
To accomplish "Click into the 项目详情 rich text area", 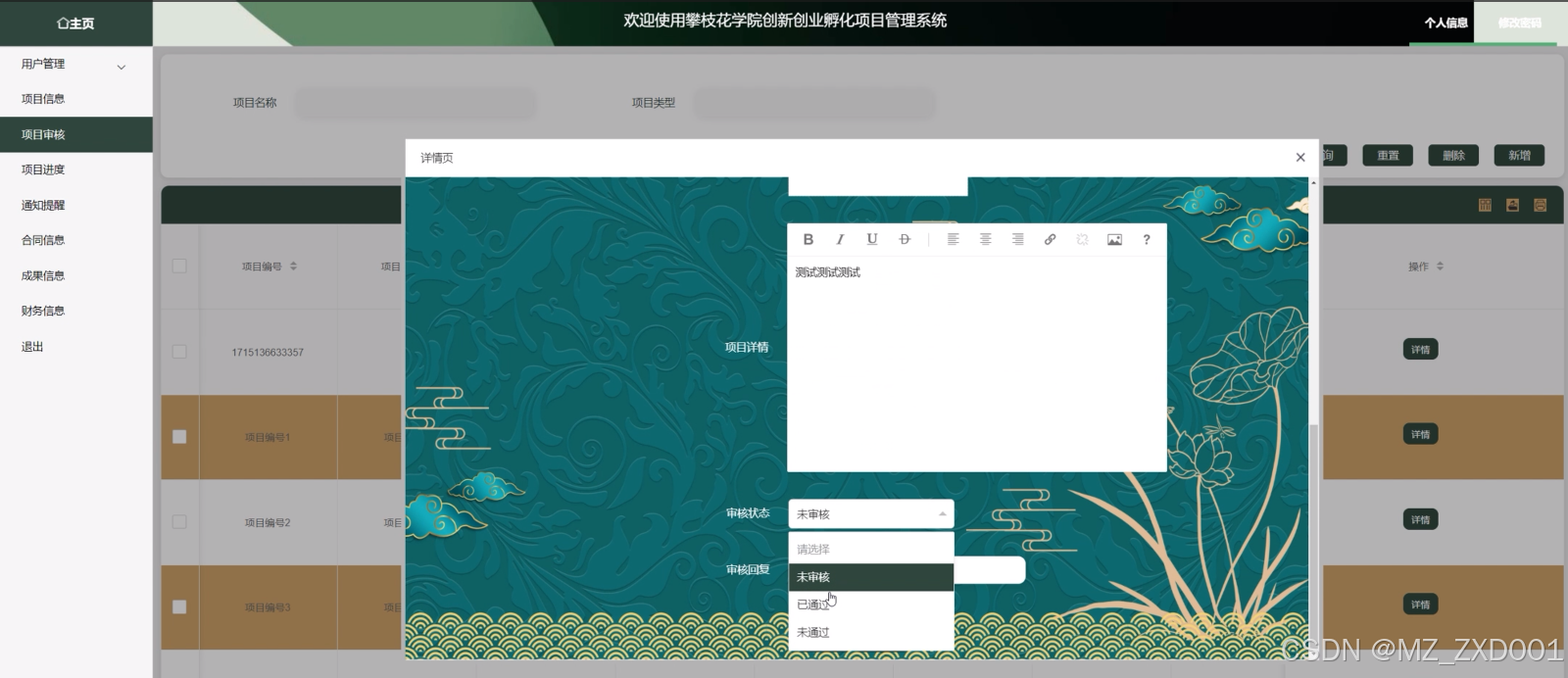I will point(977,363).
